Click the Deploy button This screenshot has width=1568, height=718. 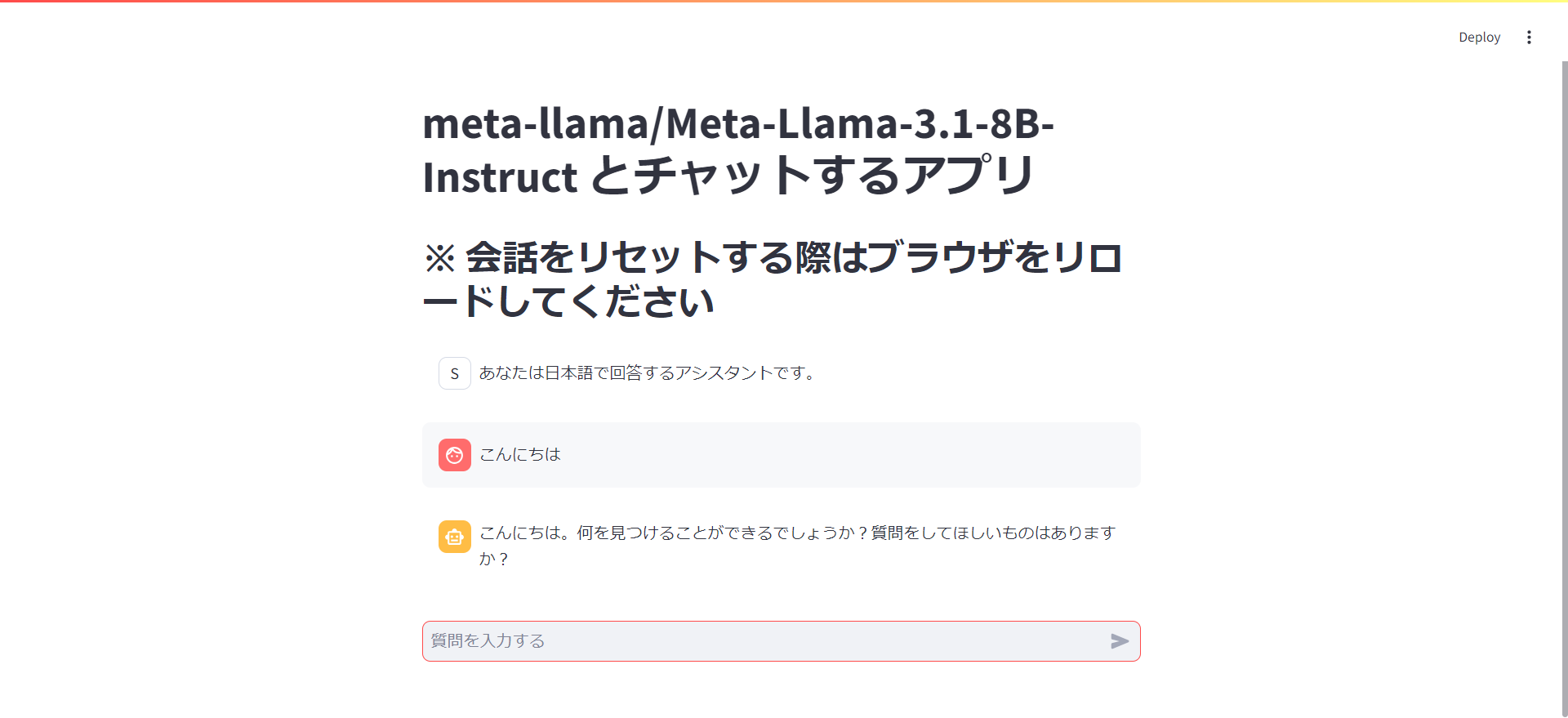[1479, 38]
